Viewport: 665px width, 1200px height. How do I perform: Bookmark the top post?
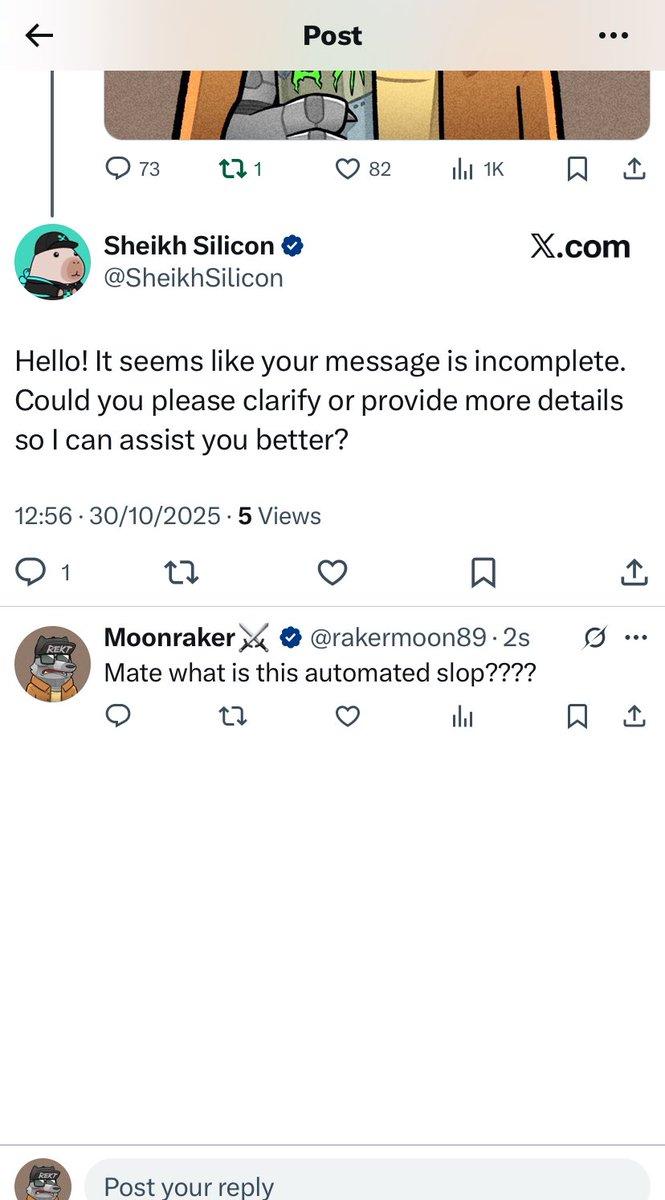pyautogui.click(x=577, y=170)
